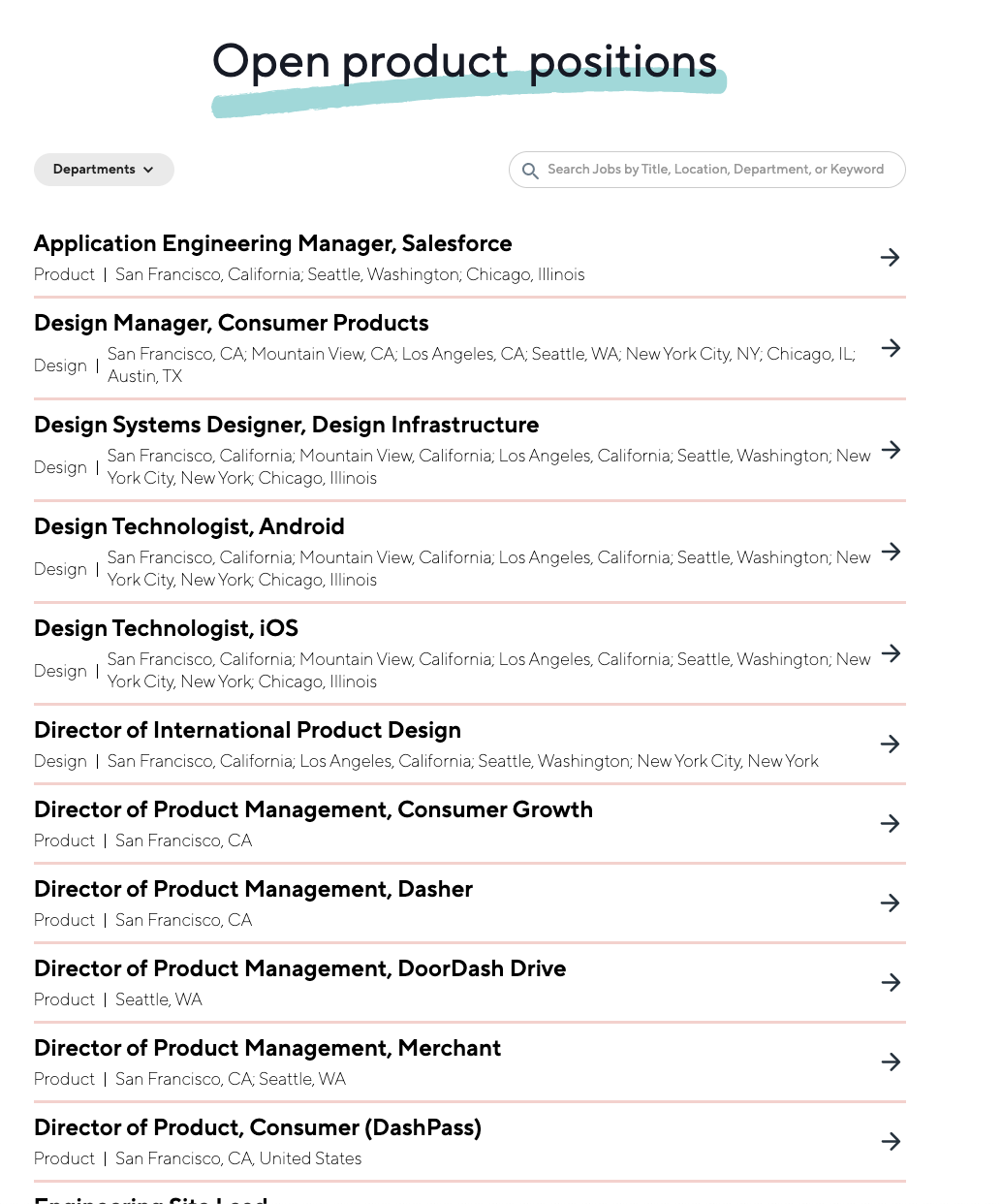Open Director of Product Management, Consumer Growth
Screen dimensions: 1002x1204
click(x=313, y=809)
